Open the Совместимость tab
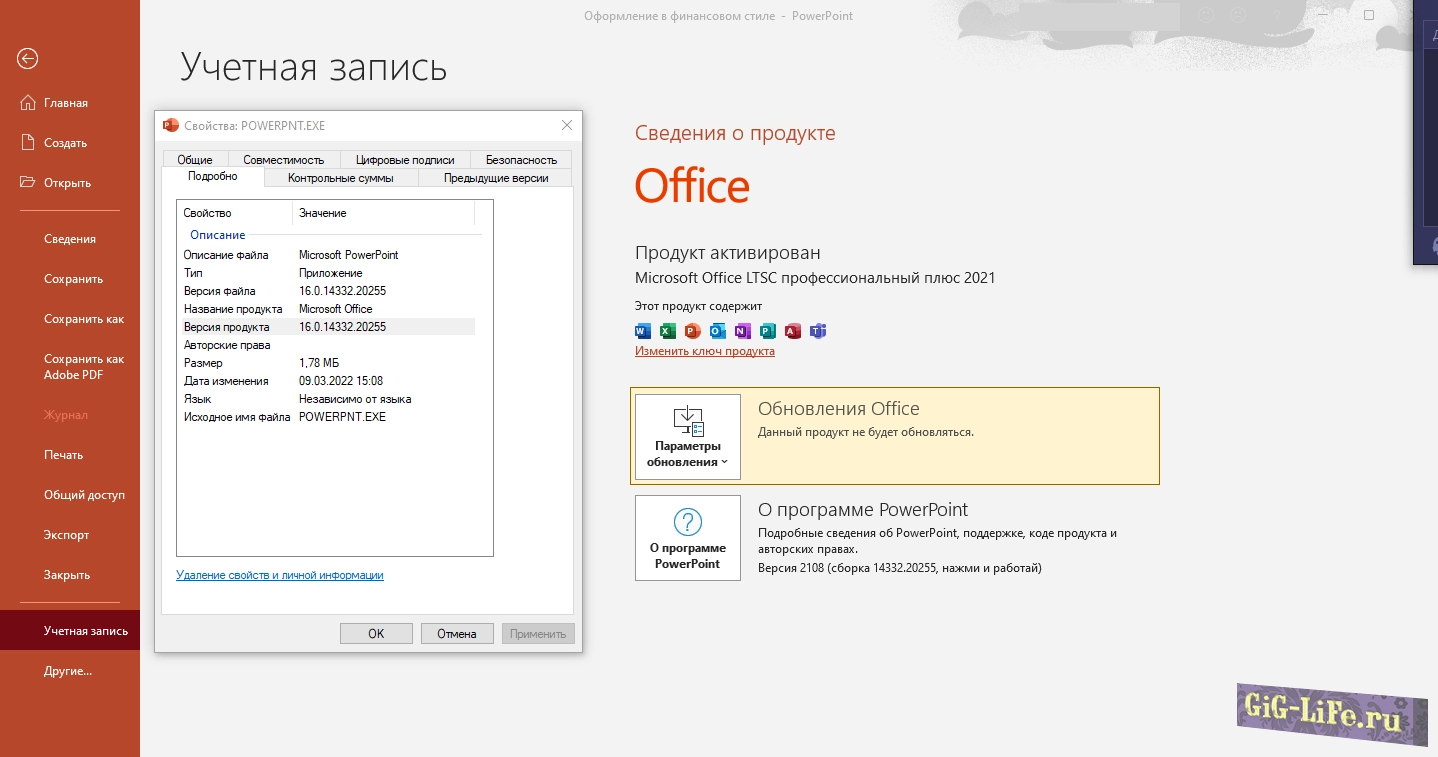This screenshot has height=757, width=1438. point(284,159)
